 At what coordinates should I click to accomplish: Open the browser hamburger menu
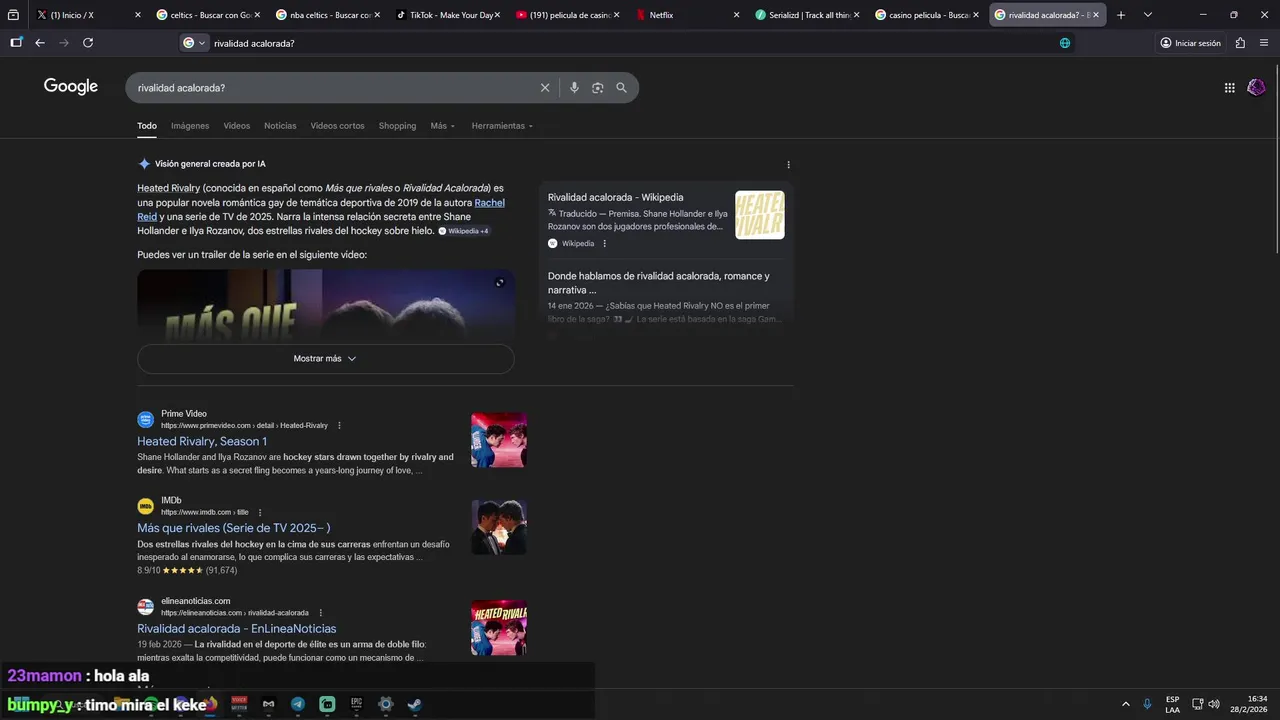click(1264, 43)
